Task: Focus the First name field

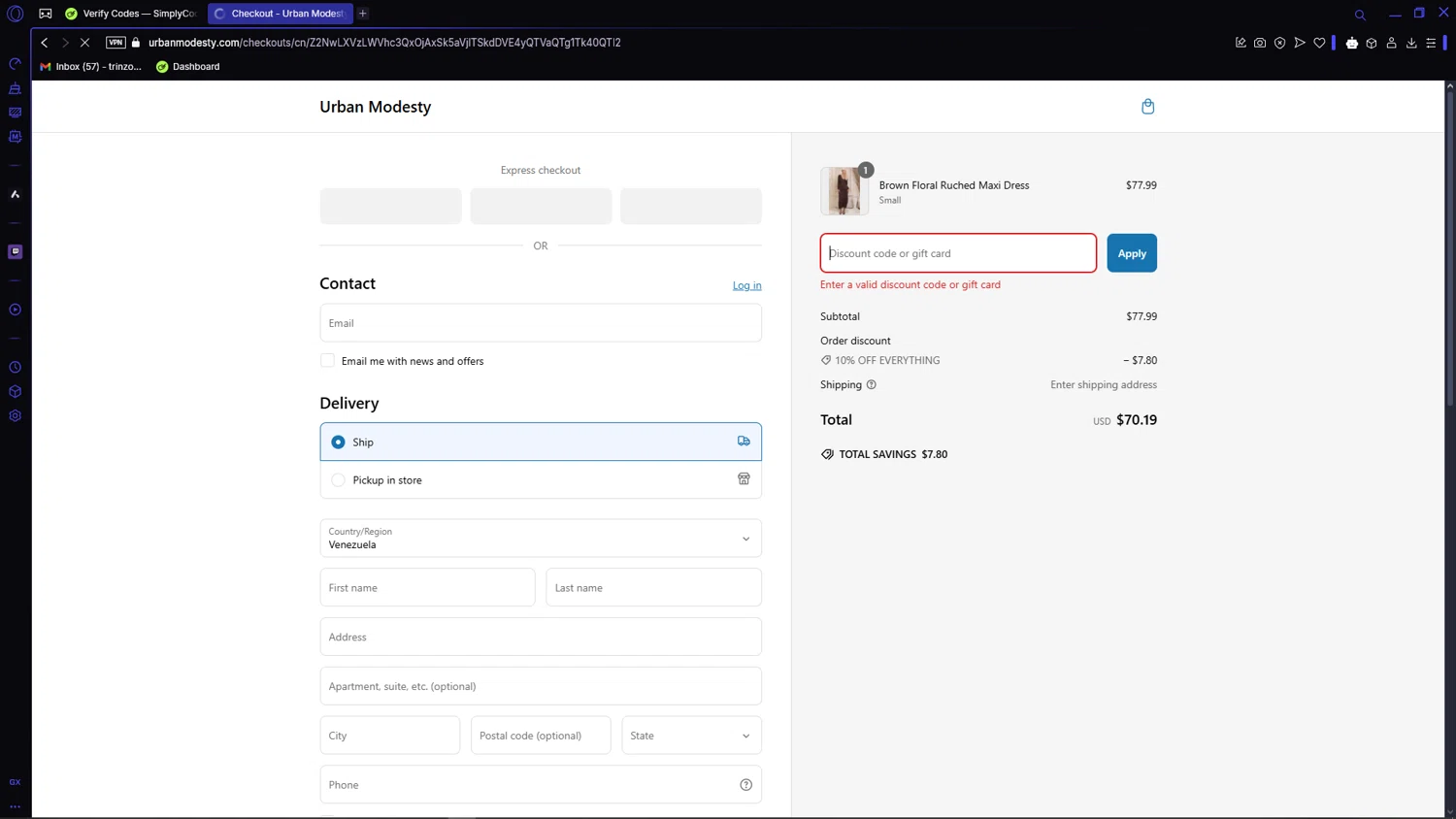Action: (x=427, y=588)
